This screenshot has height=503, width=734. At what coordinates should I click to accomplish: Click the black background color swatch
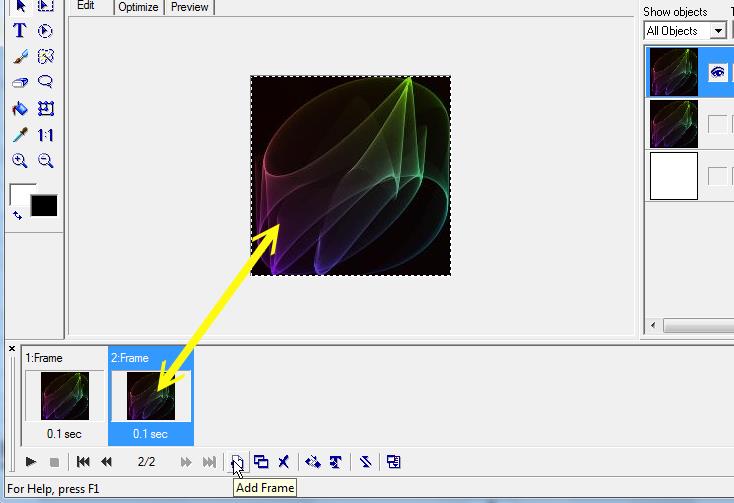click(x=44, y=206)
